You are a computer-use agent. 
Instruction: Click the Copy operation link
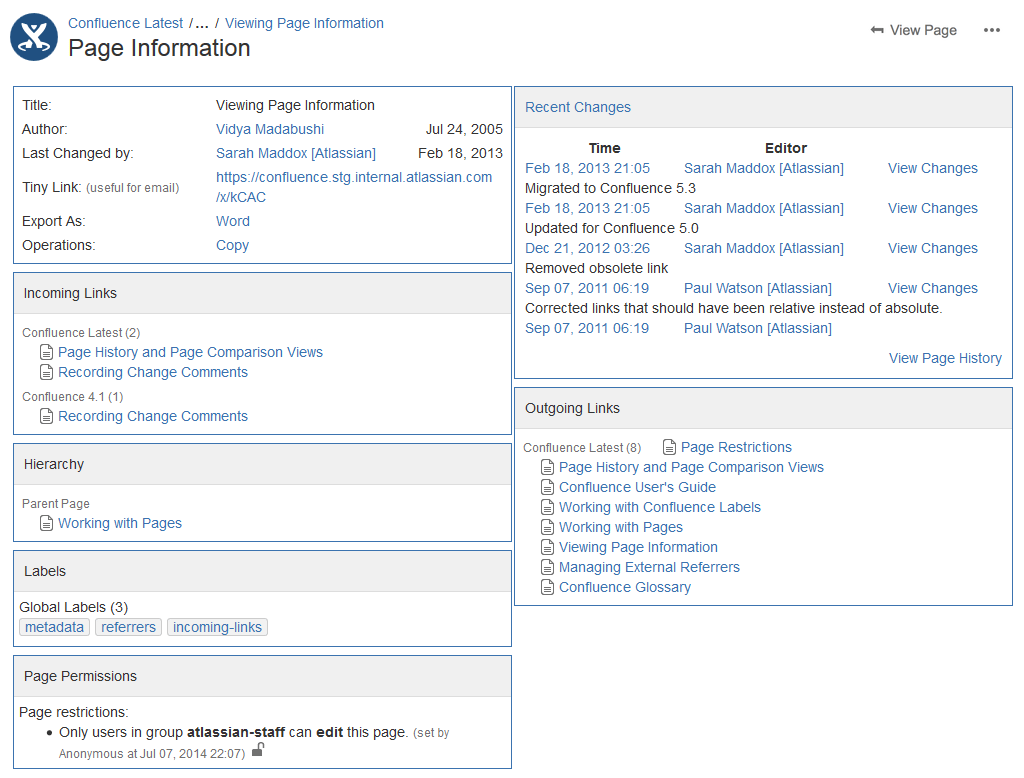coord(232,246)
